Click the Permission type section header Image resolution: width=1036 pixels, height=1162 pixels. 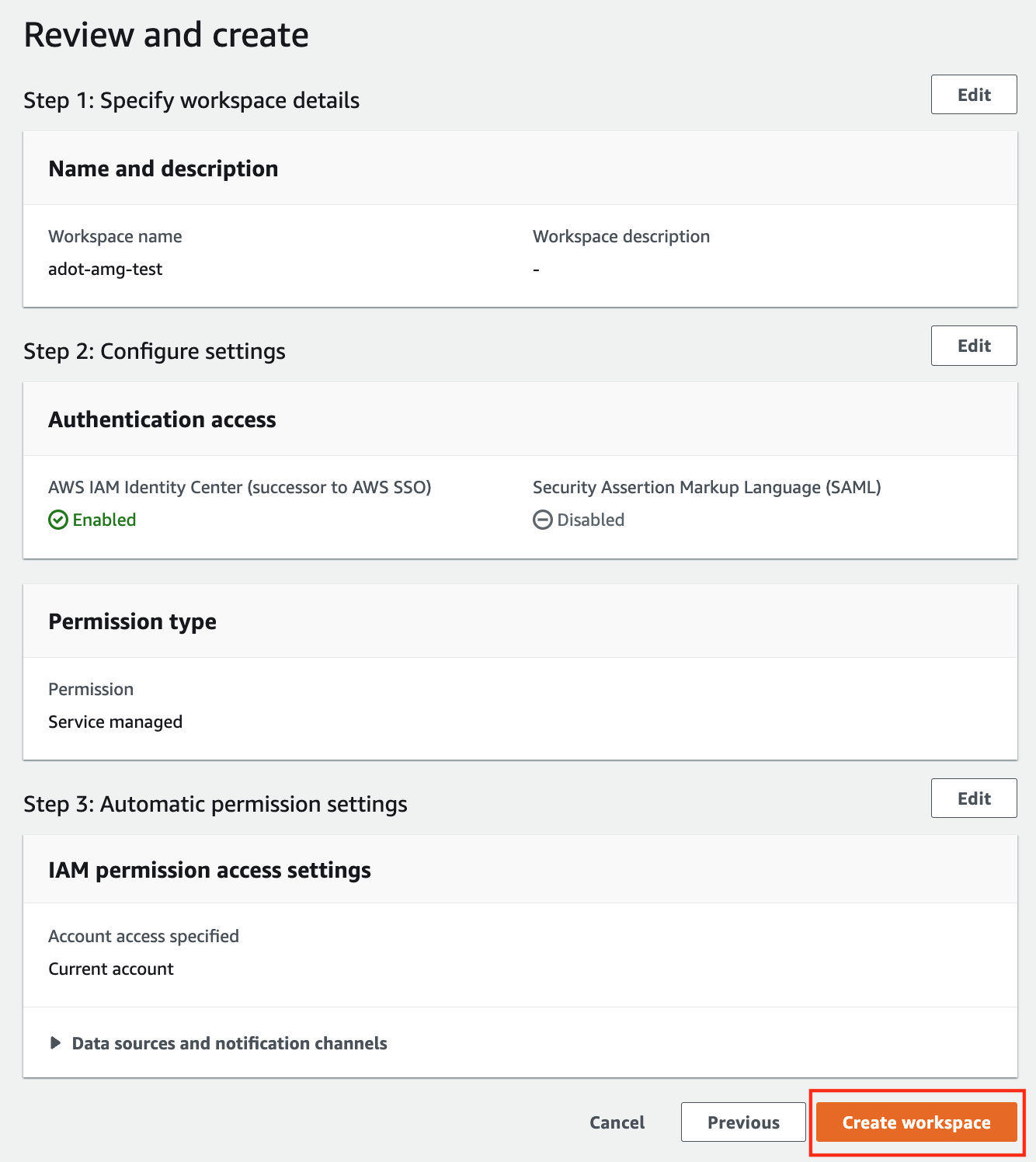pos(132,621)
